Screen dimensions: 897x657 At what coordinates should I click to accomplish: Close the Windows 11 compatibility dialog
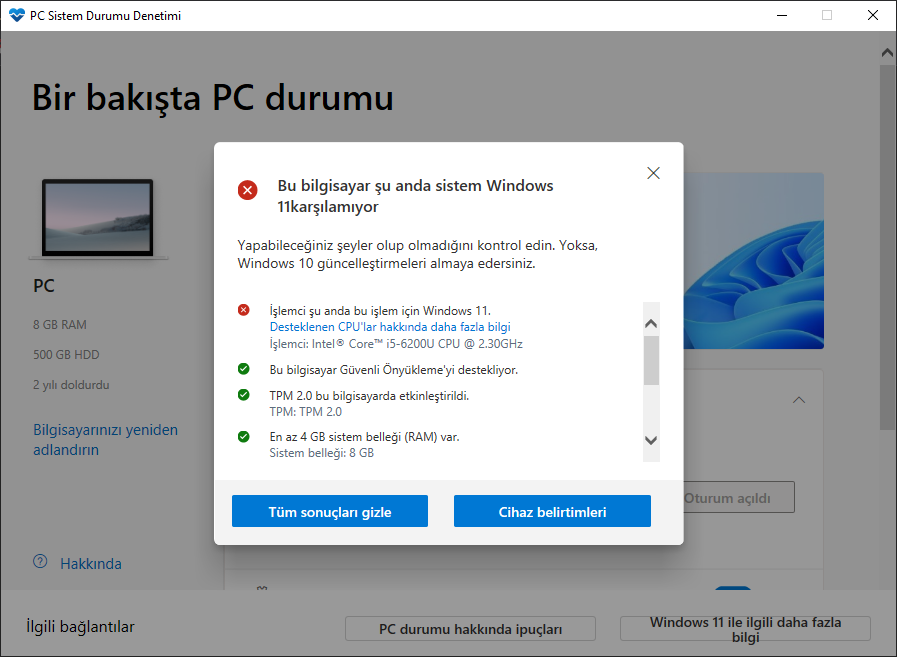click(653, 173)
